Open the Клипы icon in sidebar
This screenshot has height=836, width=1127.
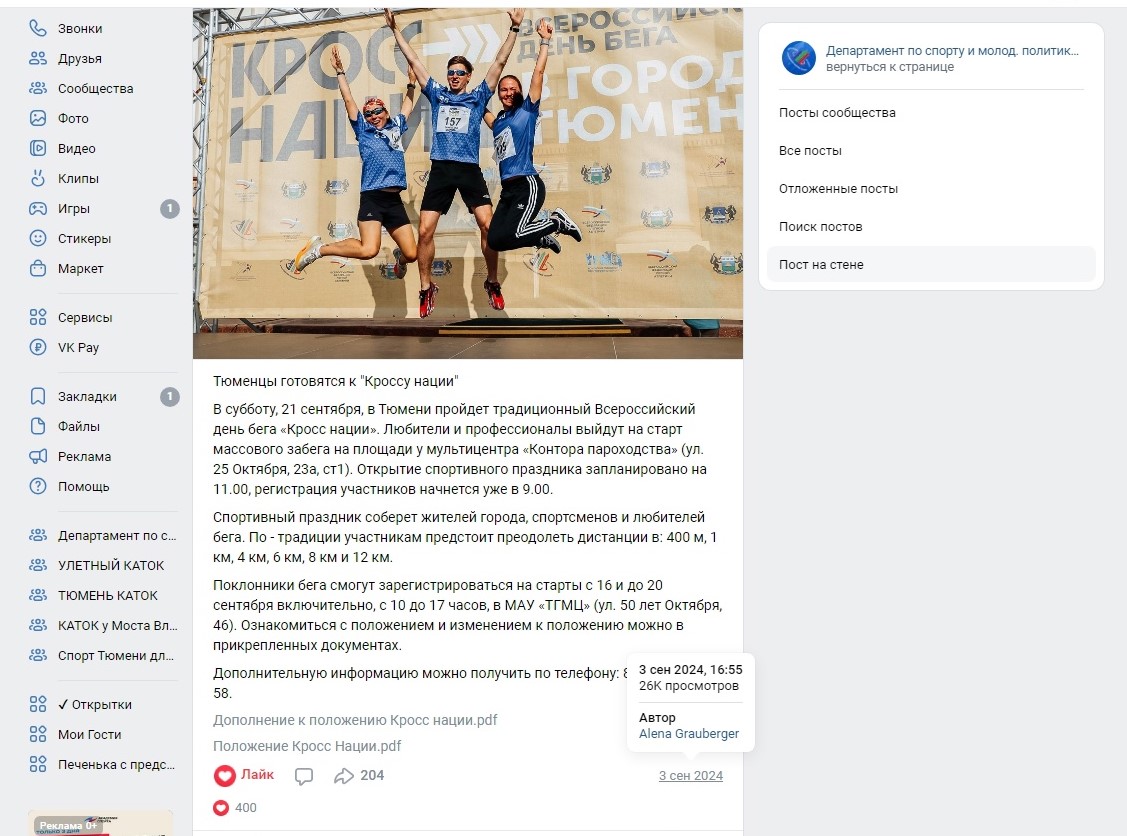(x=37, y=178)
